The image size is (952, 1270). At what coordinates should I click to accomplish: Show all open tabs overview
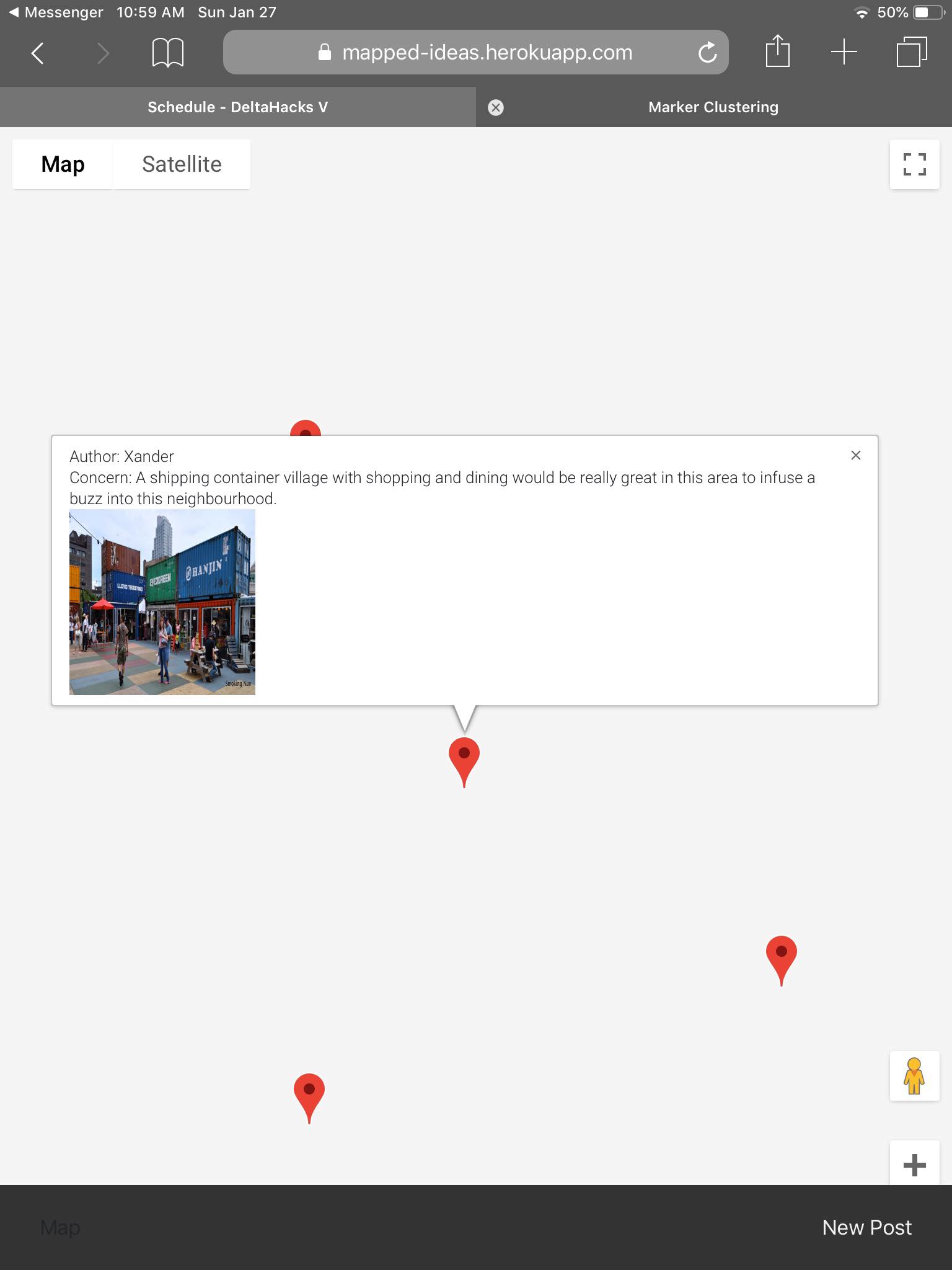click(x=911, y=52)
